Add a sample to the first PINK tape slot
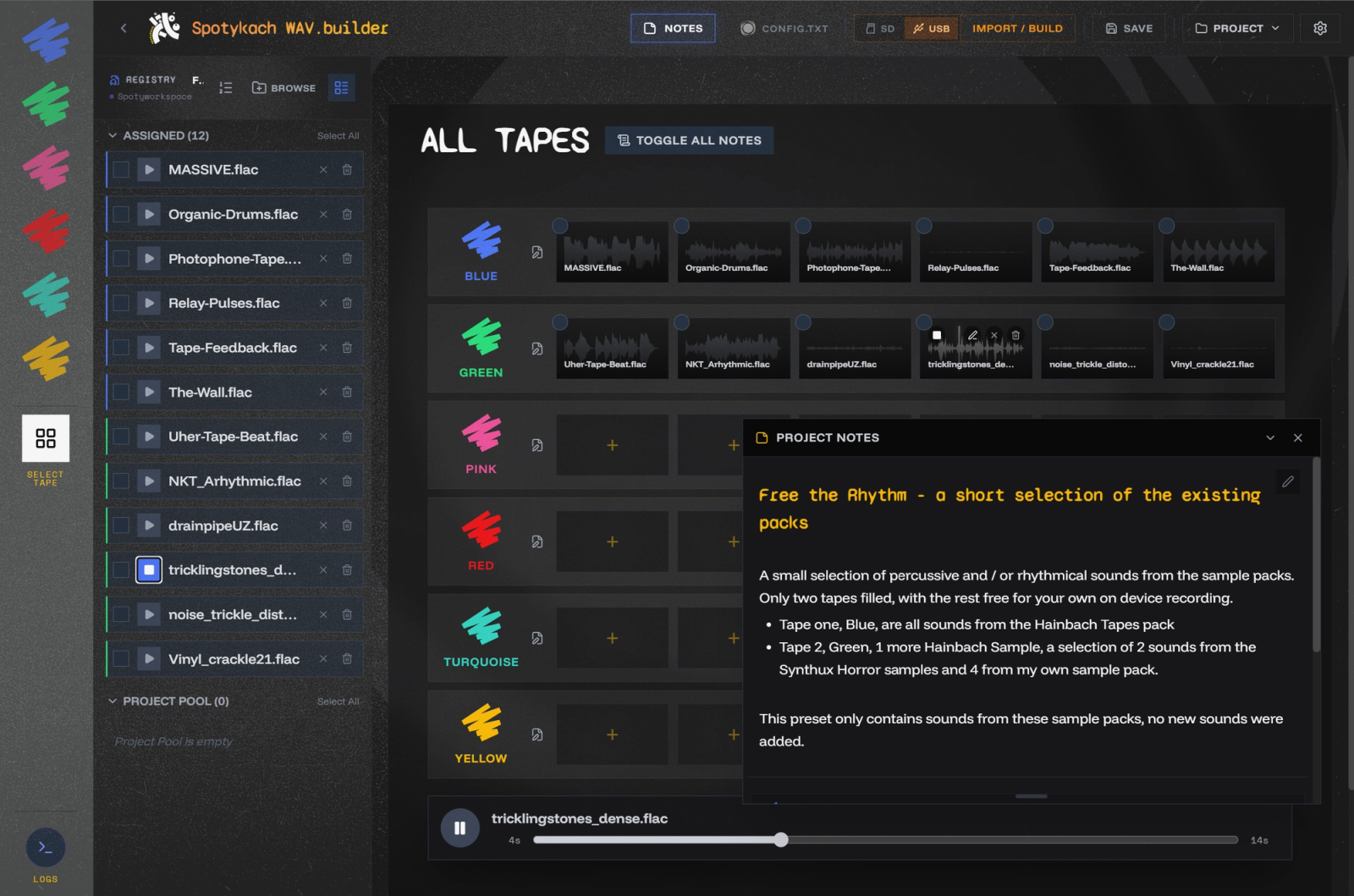The width and height of the screenshot is (1354, 896). point(612,445)
